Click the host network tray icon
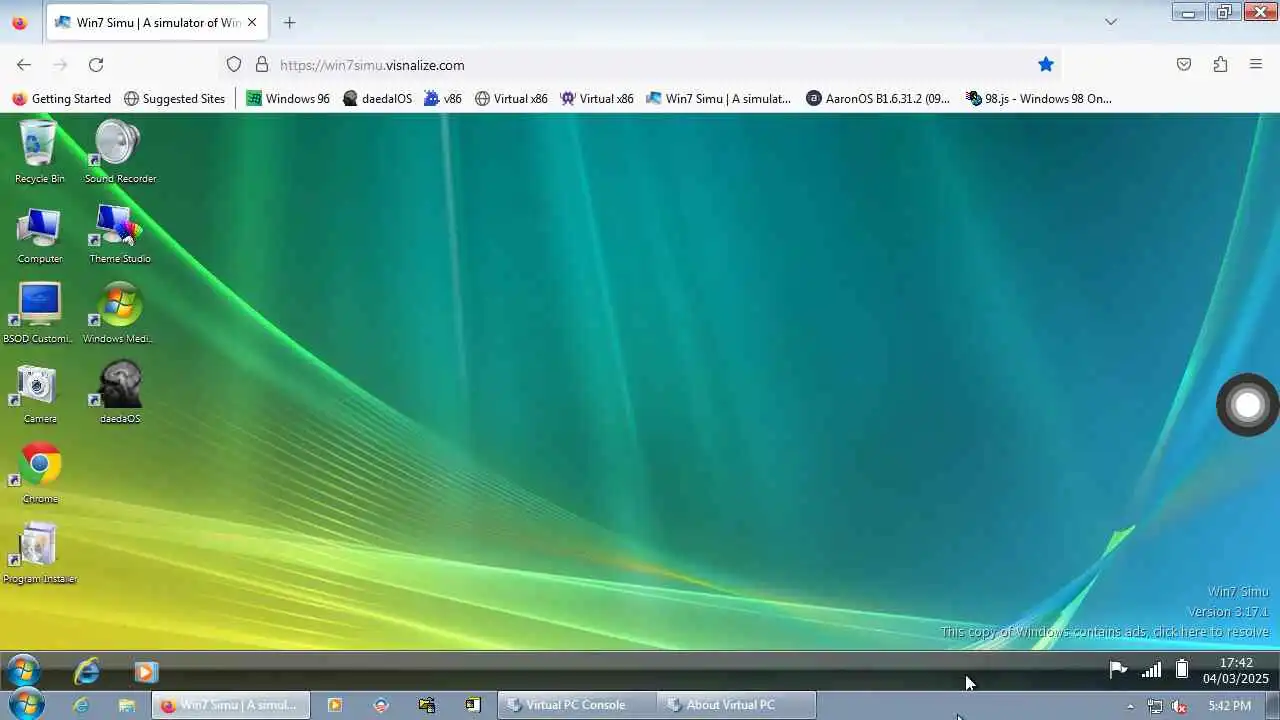Viewport: 1280px width, 720px height. pyautogui.click(x=1155, y=706)
